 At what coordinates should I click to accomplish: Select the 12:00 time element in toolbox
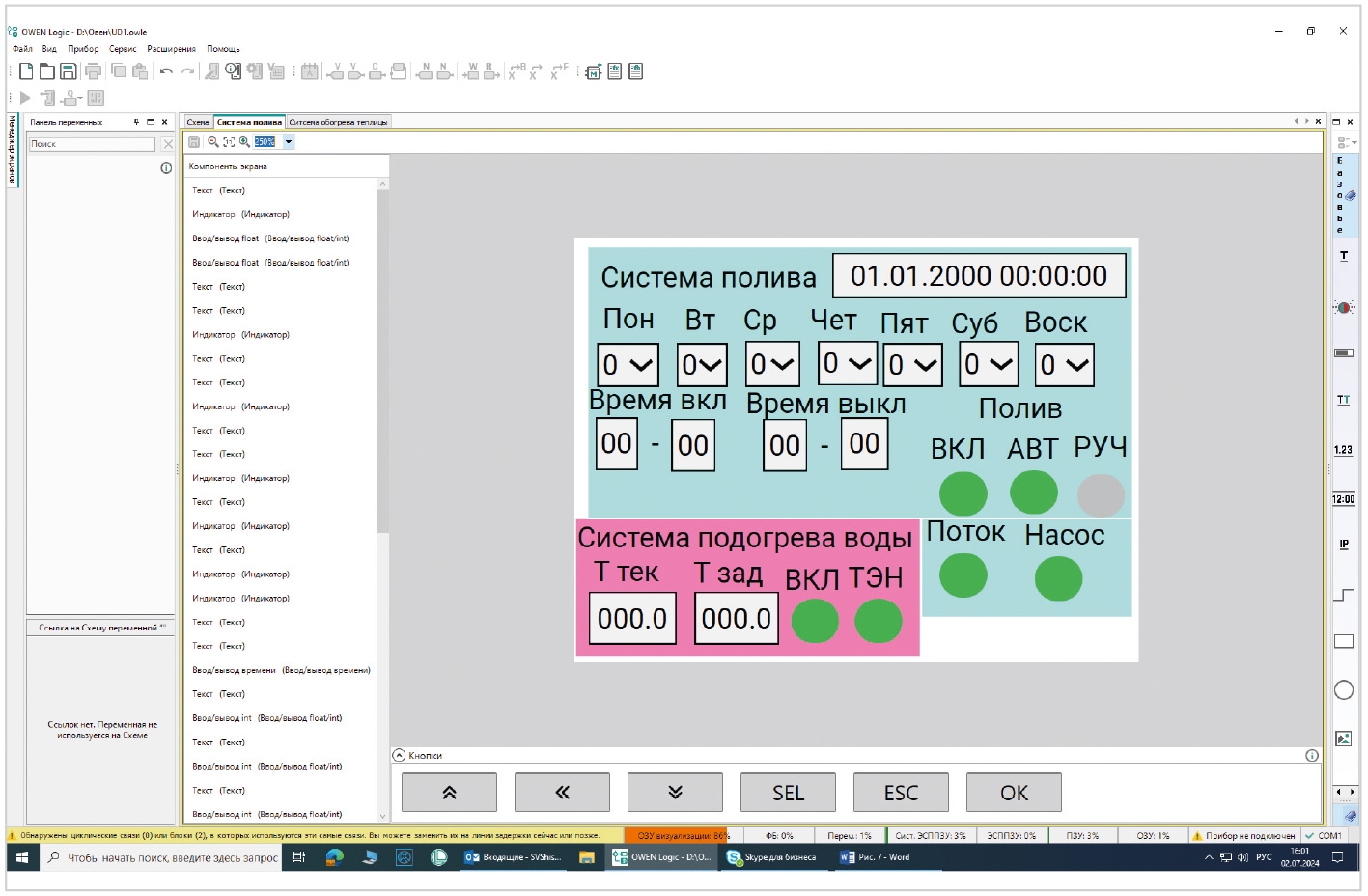click(1344, 499)
